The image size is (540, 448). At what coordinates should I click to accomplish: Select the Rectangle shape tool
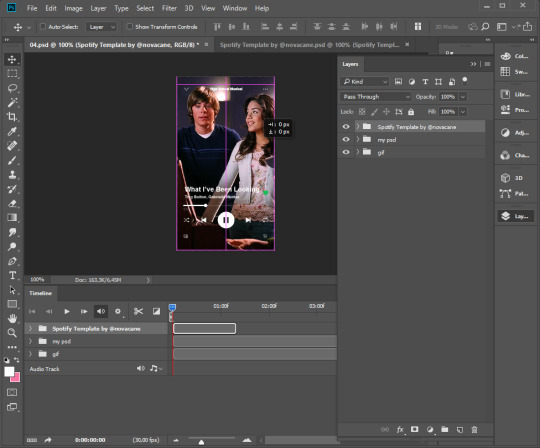(12, 304)
